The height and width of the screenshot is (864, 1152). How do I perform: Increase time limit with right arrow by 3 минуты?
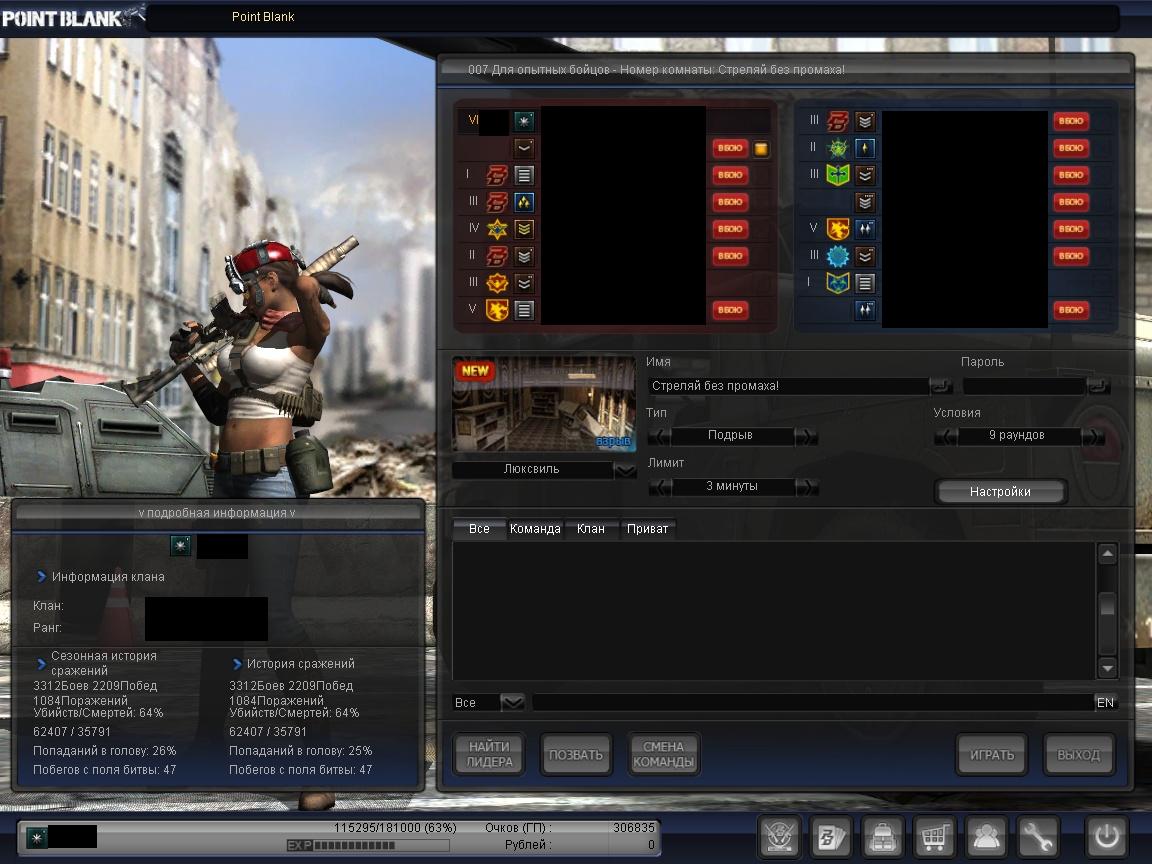tap(807, 487)
